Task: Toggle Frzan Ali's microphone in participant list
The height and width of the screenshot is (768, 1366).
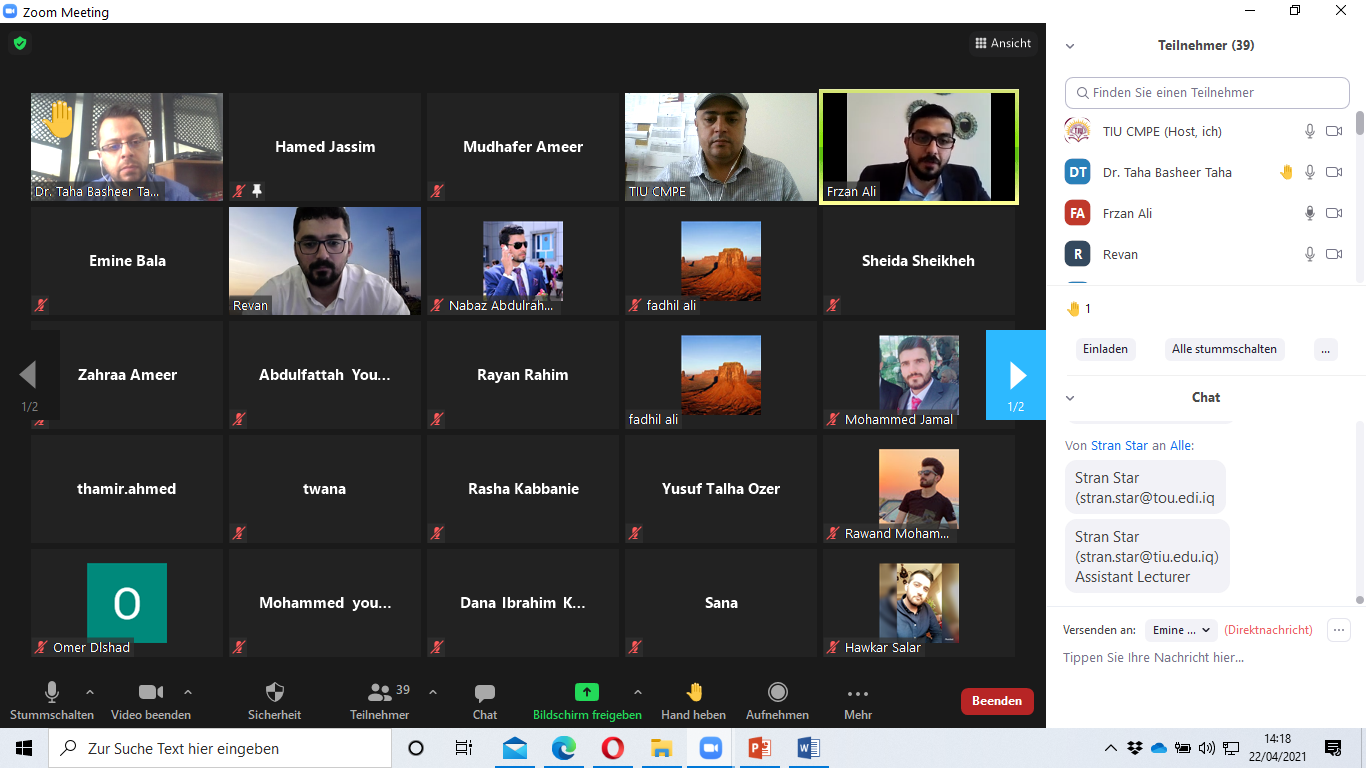Action: click(1309, 213)
